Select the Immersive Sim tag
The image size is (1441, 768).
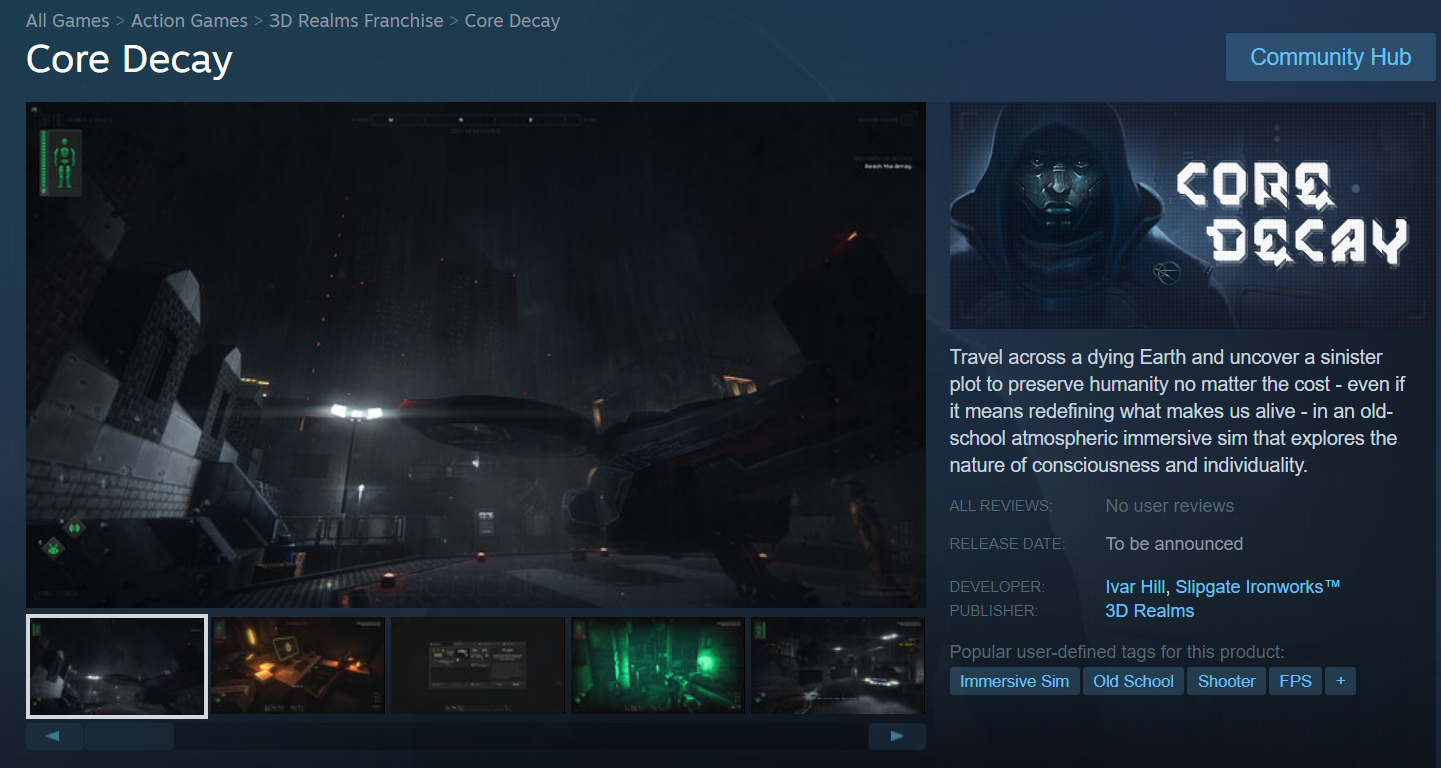(1015, 682)
